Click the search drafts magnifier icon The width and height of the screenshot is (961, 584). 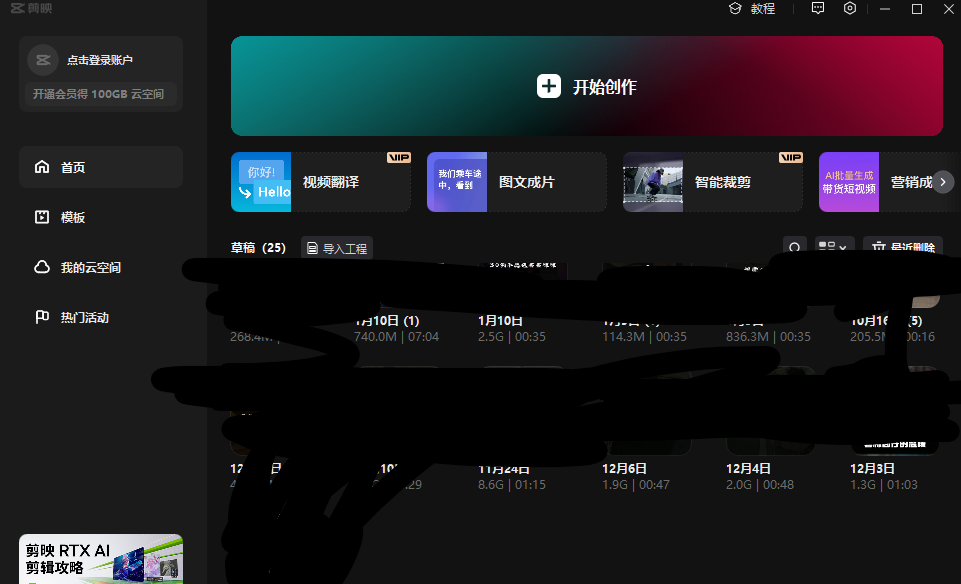click(794, 247)
